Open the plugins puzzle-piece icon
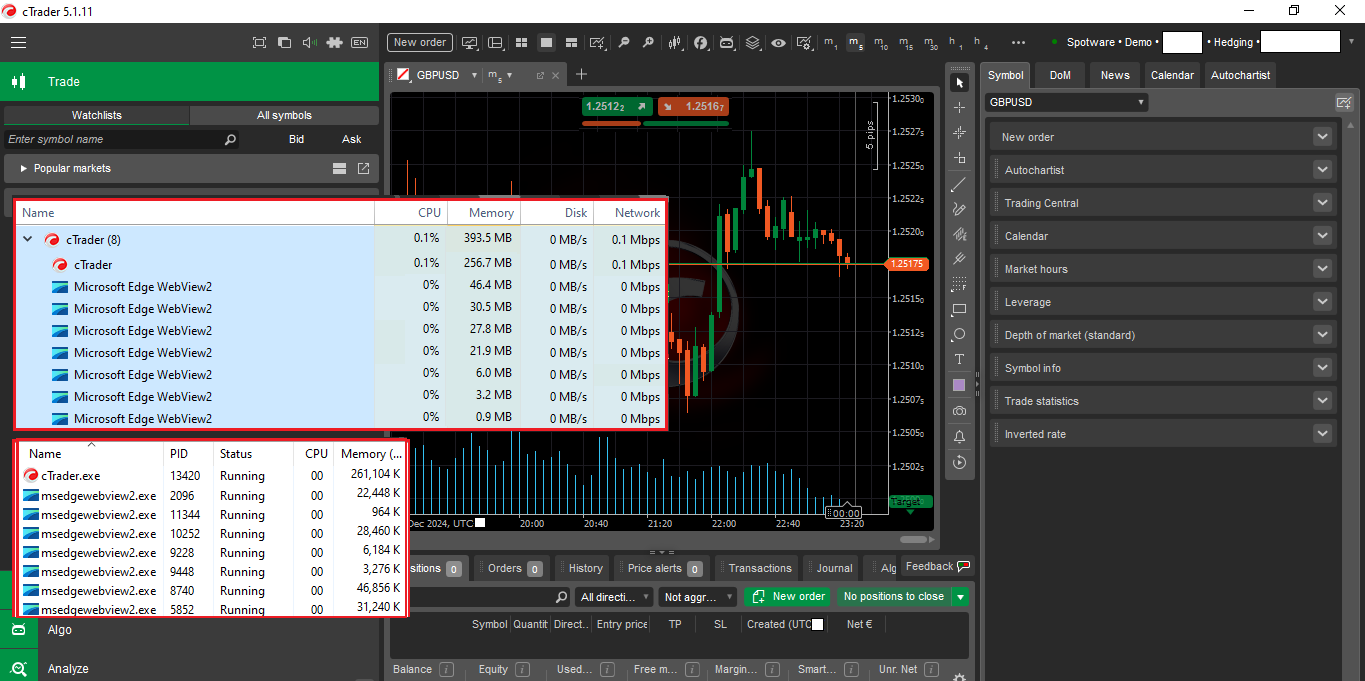 334,43
